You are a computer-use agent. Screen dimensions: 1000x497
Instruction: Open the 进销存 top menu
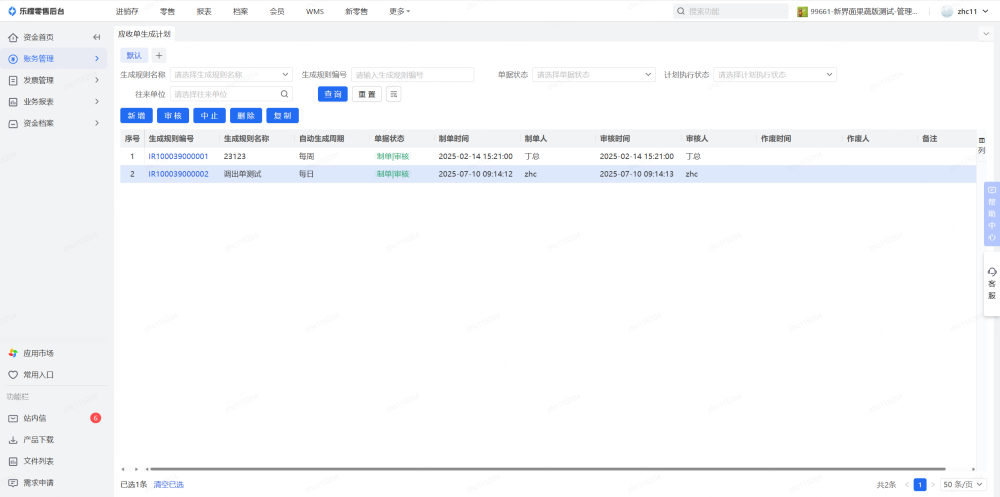(127, 11)
